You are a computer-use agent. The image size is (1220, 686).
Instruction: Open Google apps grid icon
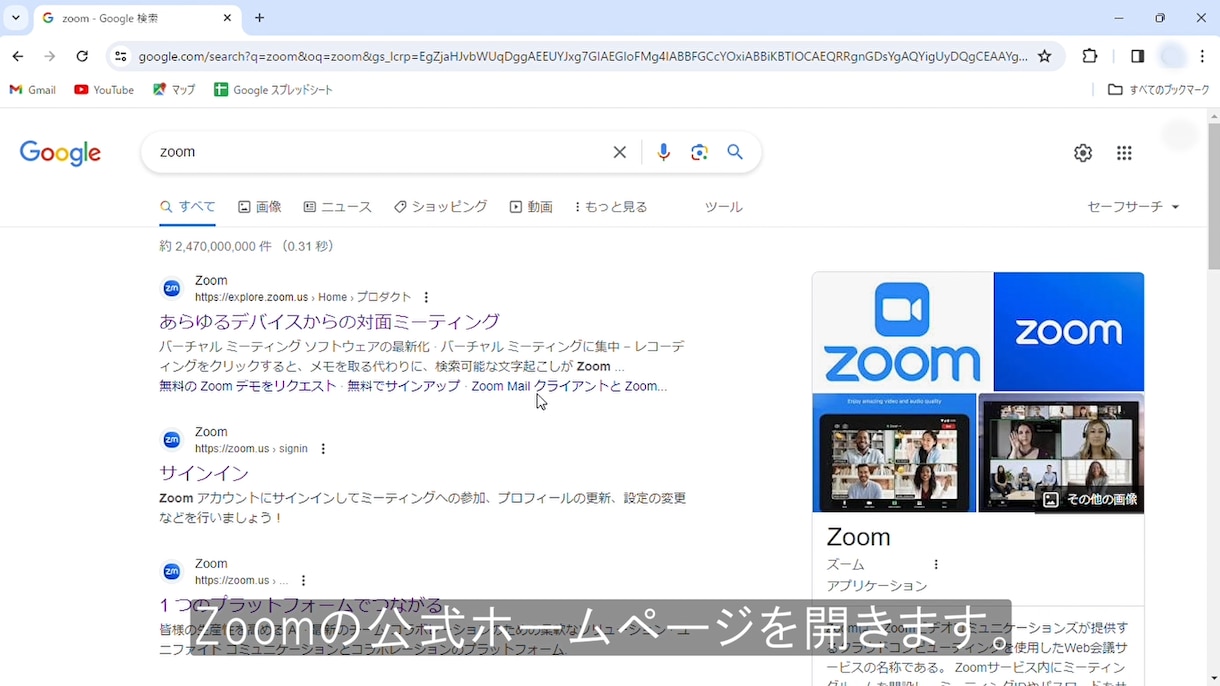point(1124,153)
